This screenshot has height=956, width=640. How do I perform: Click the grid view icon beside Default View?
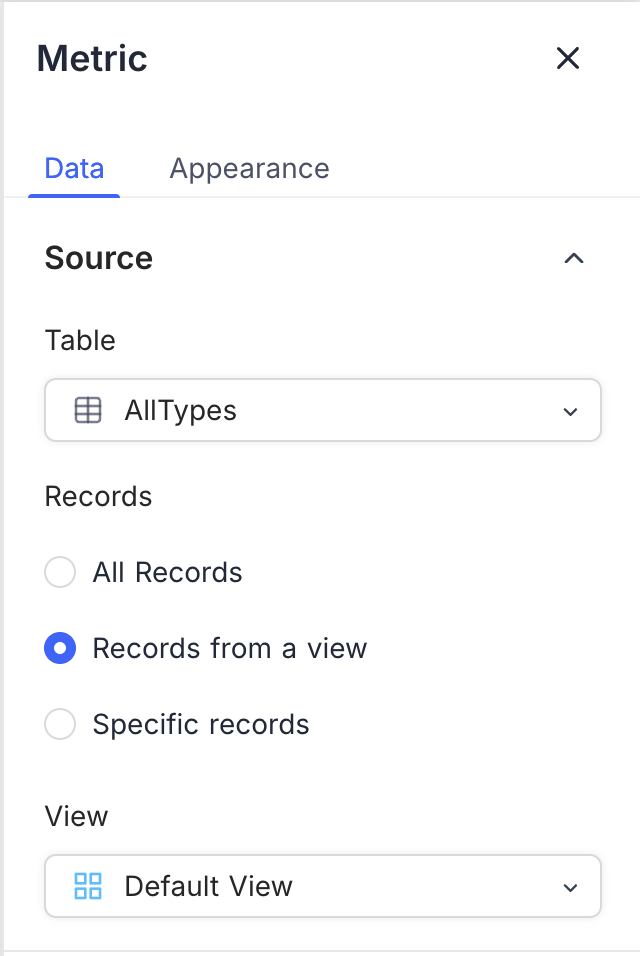(88, 886)
